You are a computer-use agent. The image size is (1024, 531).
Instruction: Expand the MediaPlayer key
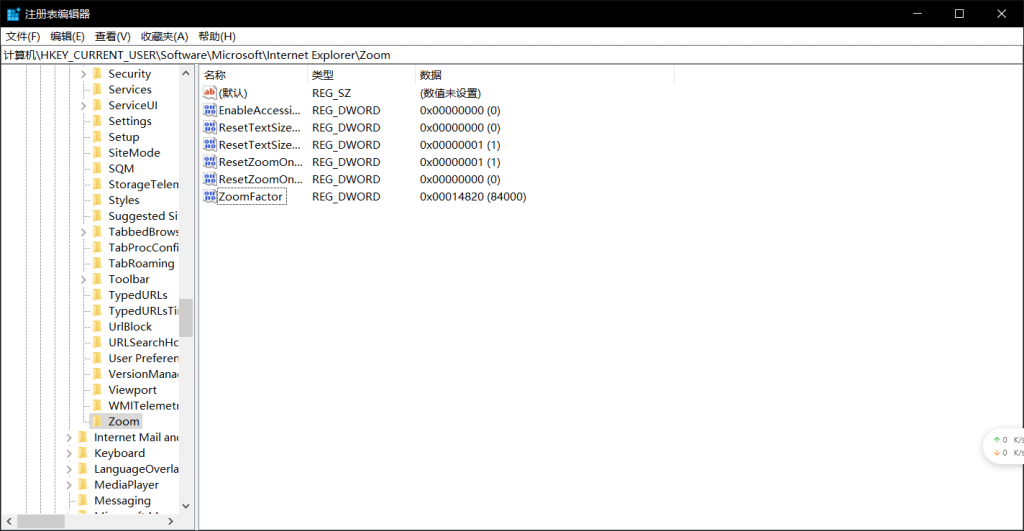click(x=69, y=485)
